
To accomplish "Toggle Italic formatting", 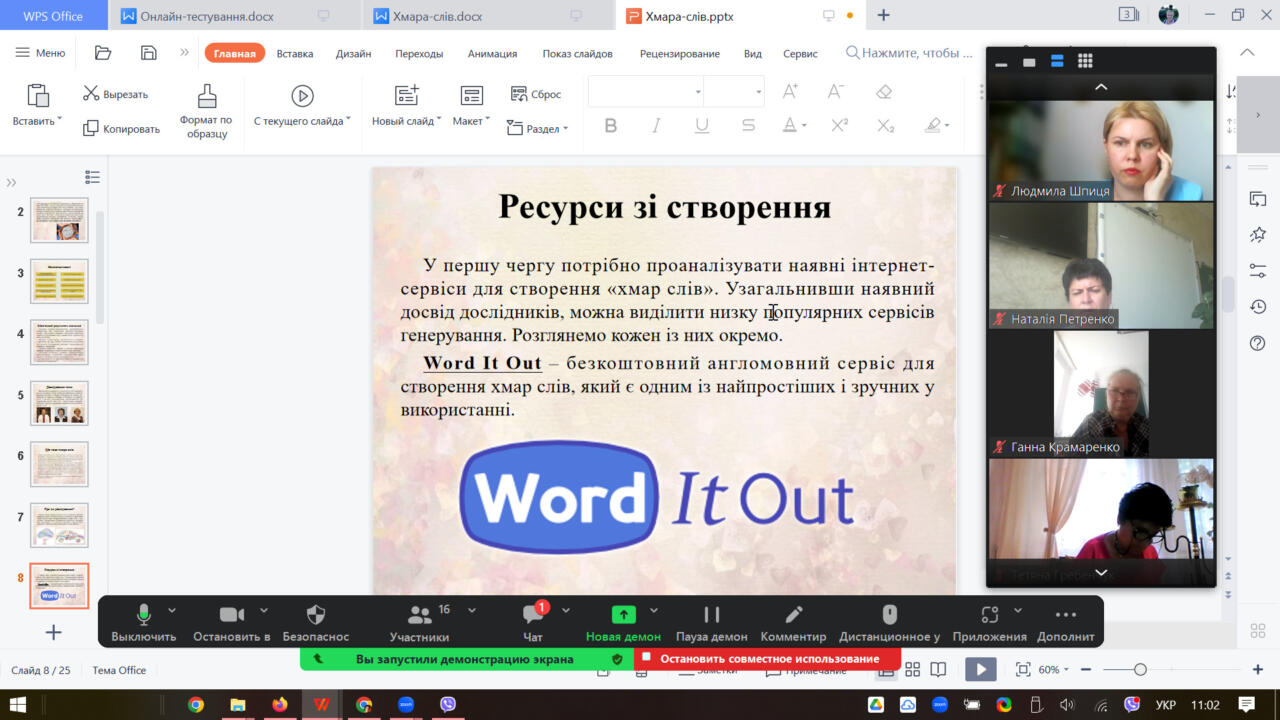I will (x=657, y=126).
